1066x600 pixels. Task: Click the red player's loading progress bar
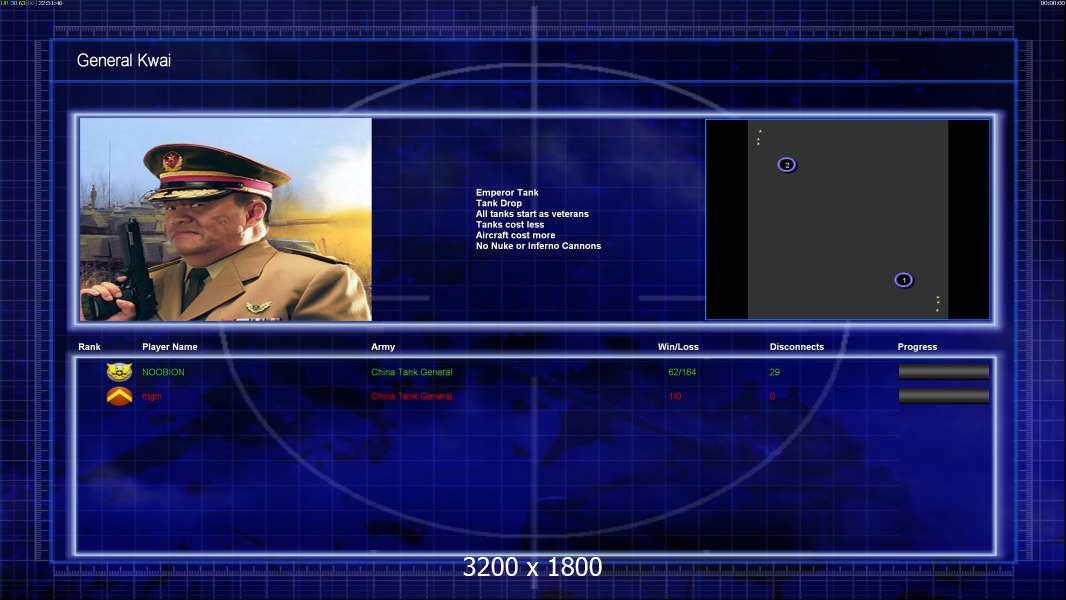point(944,396)
